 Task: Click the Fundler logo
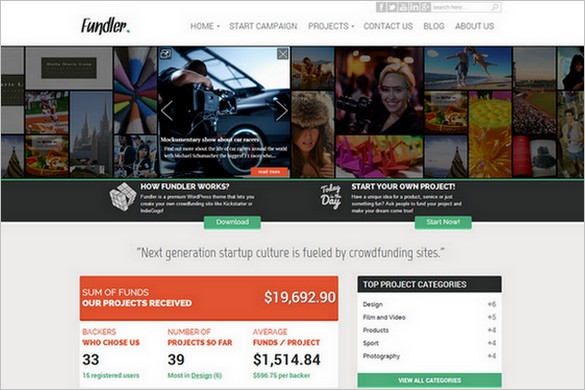(105, 26)
